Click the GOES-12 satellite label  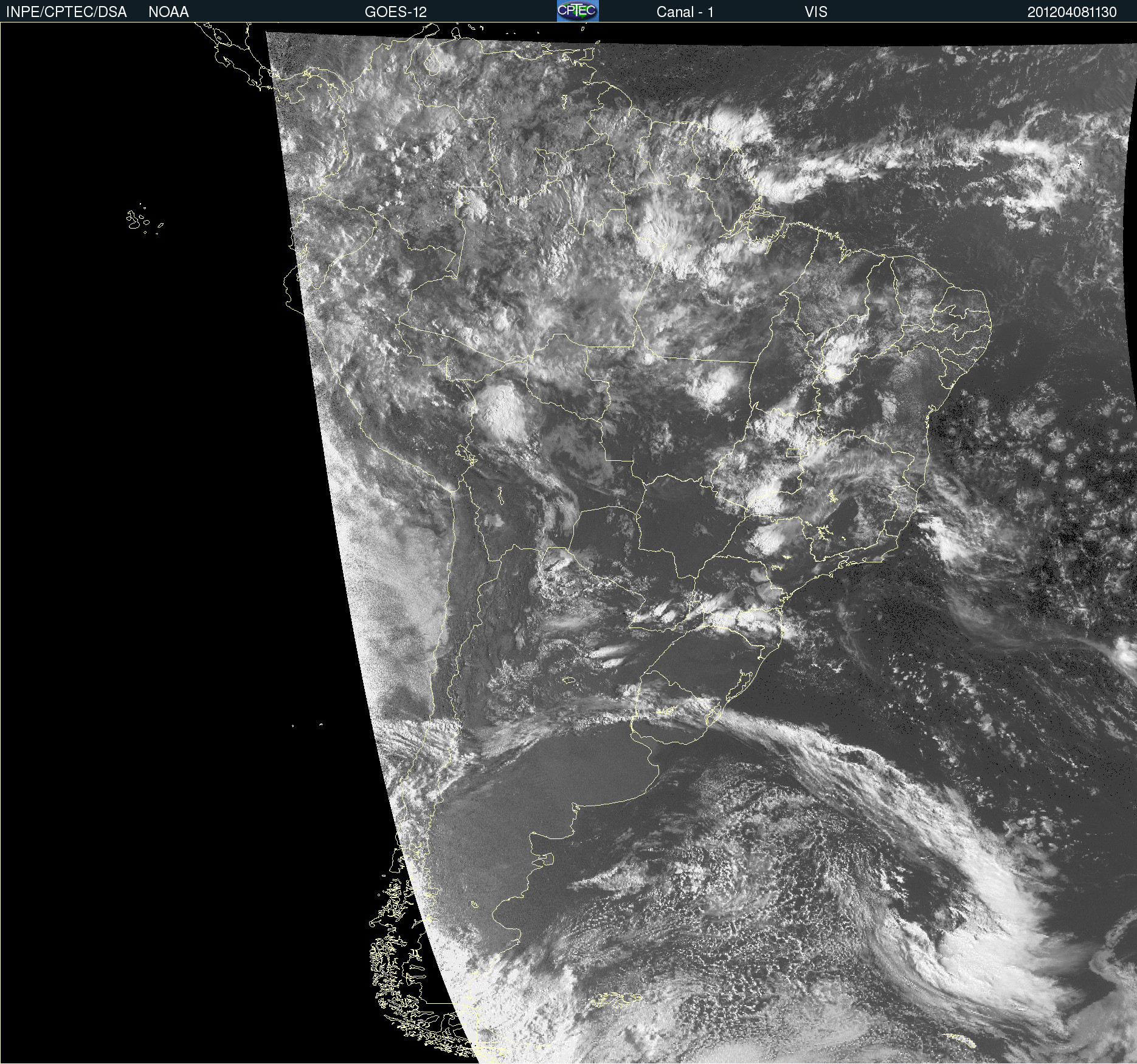(396, 12)
